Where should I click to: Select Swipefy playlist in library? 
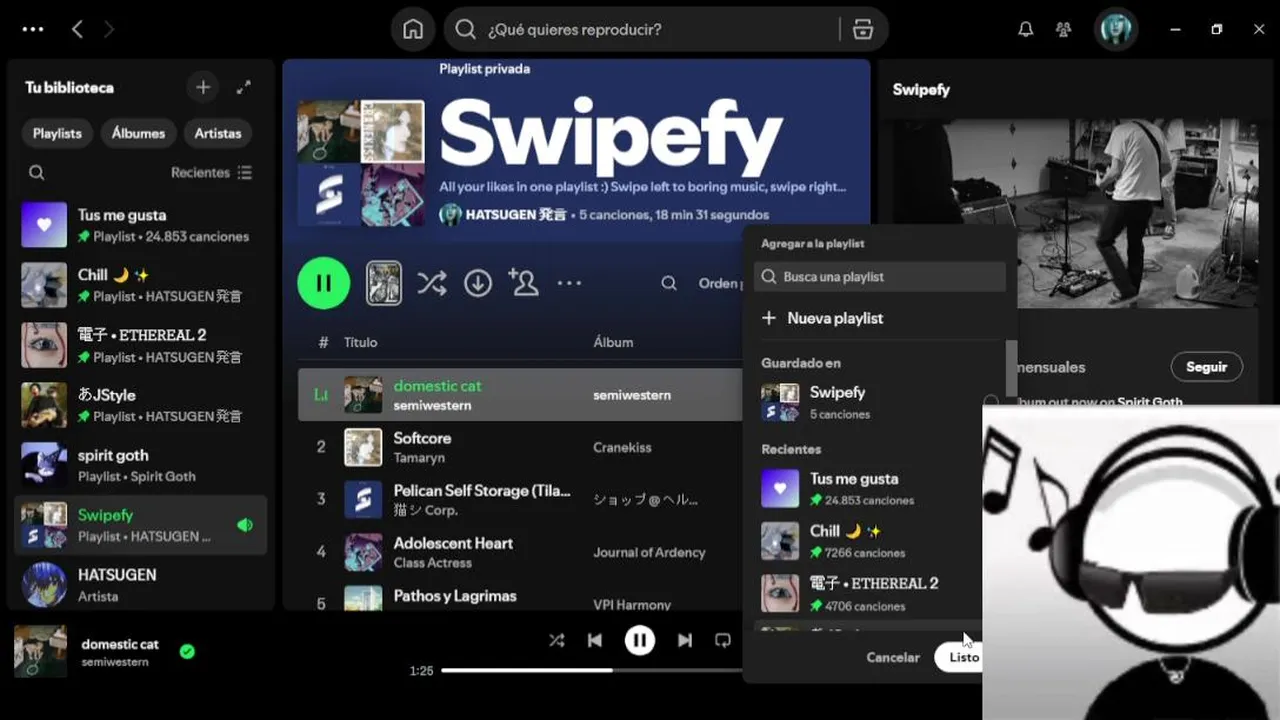[141, 525]
